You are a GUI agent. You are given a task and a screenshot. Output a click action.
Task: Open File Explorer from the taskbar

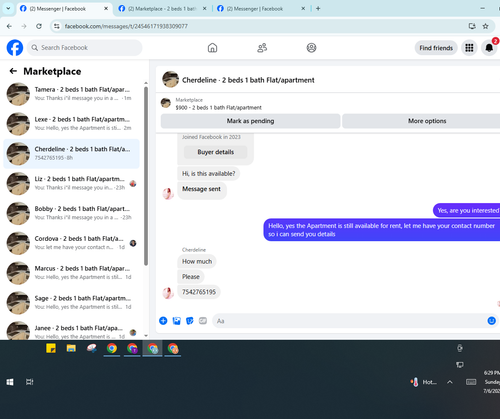pos(71,348)
